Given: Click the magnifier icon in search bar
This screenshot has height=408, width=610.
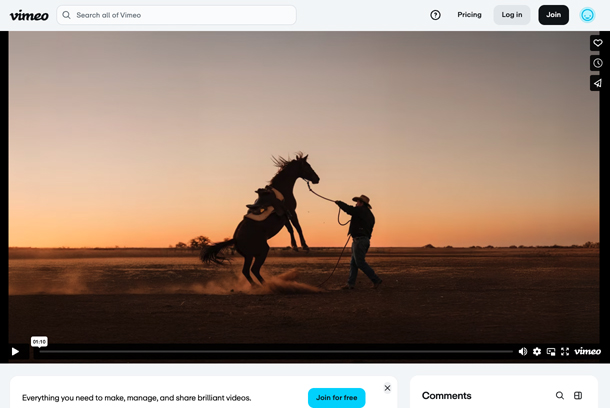Looking at the screenshot, I should point(67,15).
